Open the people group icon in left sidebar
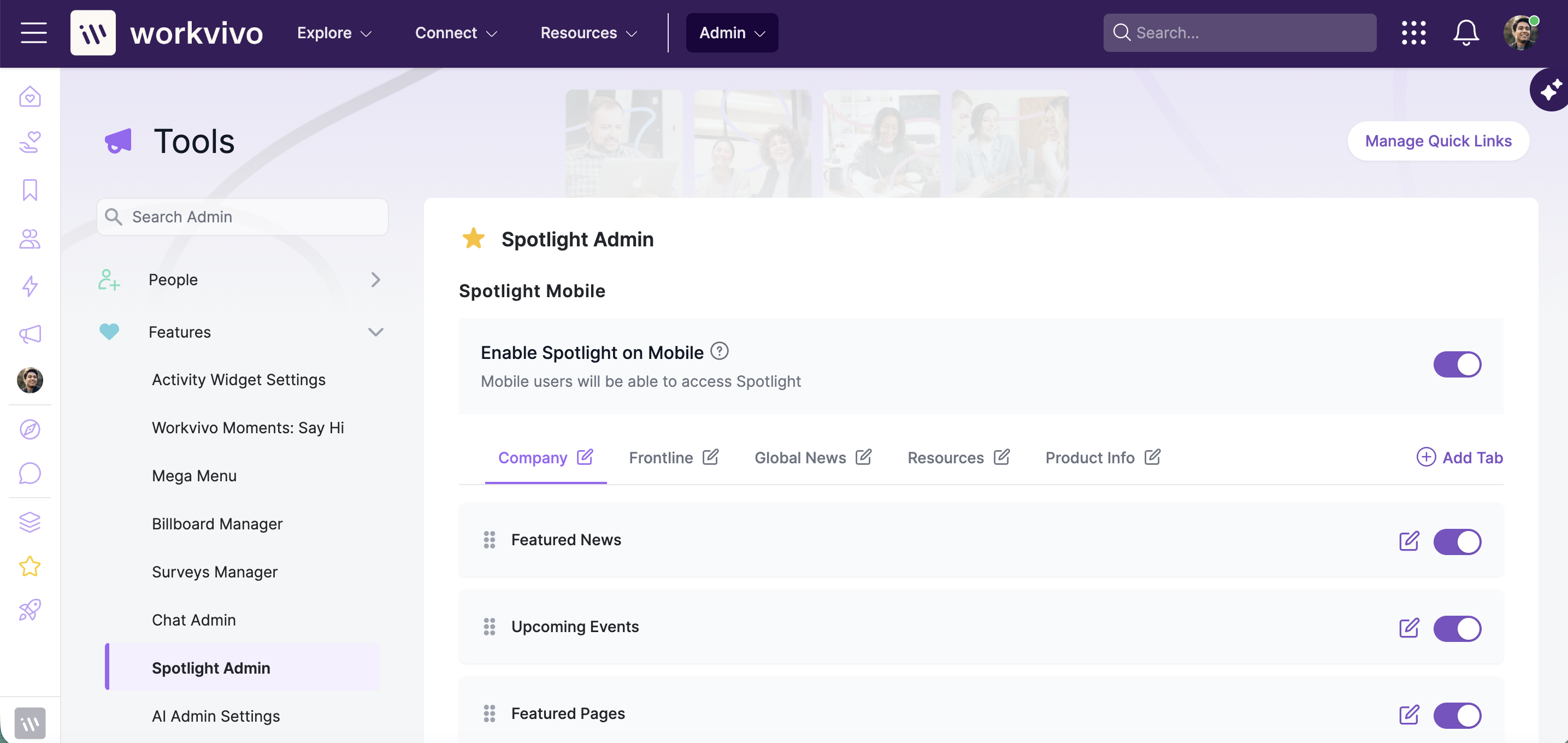The height and width of the screenshot is (743, 1568). pyautogui.click(x=30, y=239)
